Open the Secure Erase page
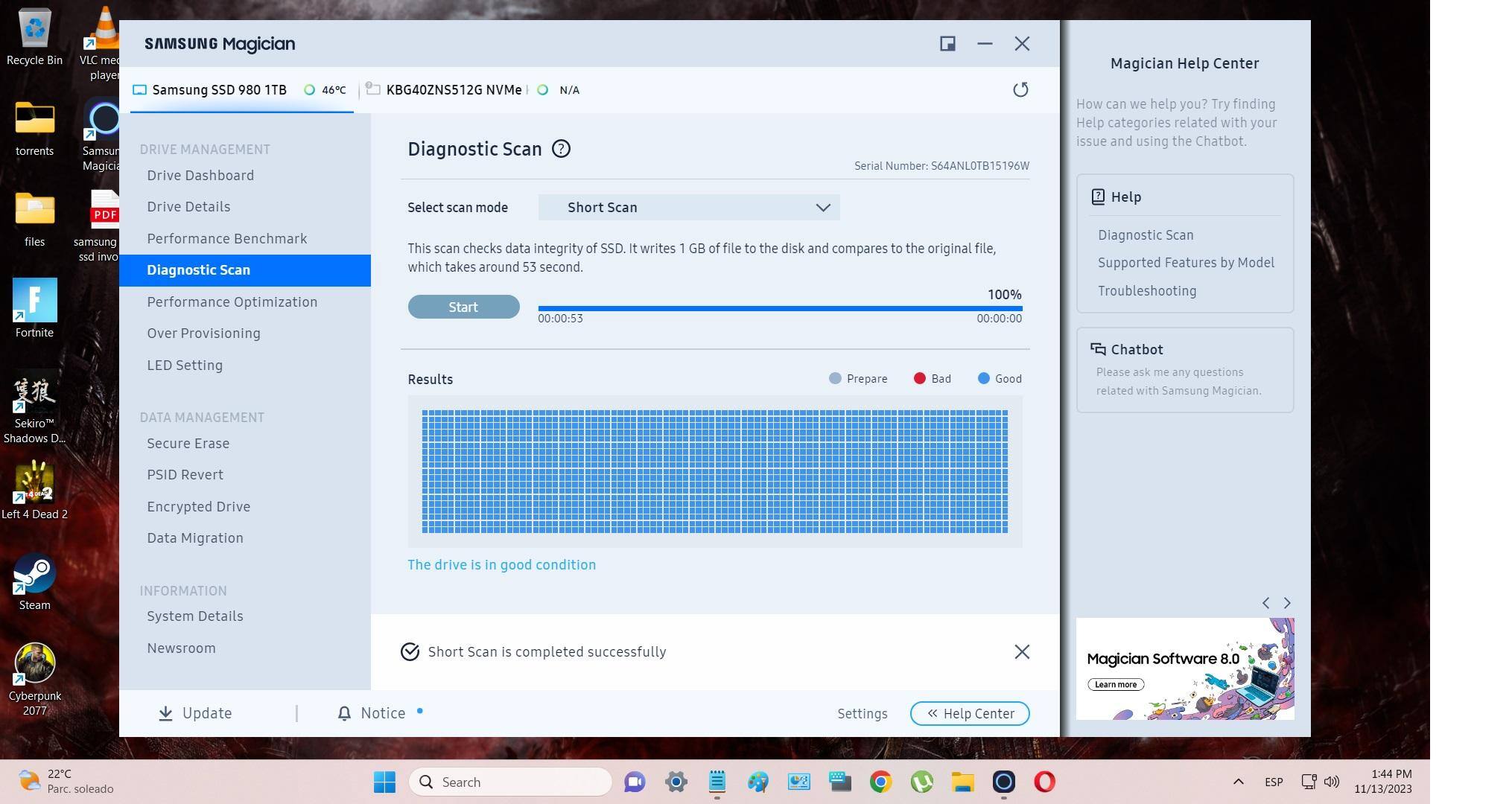The height and width of the screenshot is (804, 1512). pos(188,444)
